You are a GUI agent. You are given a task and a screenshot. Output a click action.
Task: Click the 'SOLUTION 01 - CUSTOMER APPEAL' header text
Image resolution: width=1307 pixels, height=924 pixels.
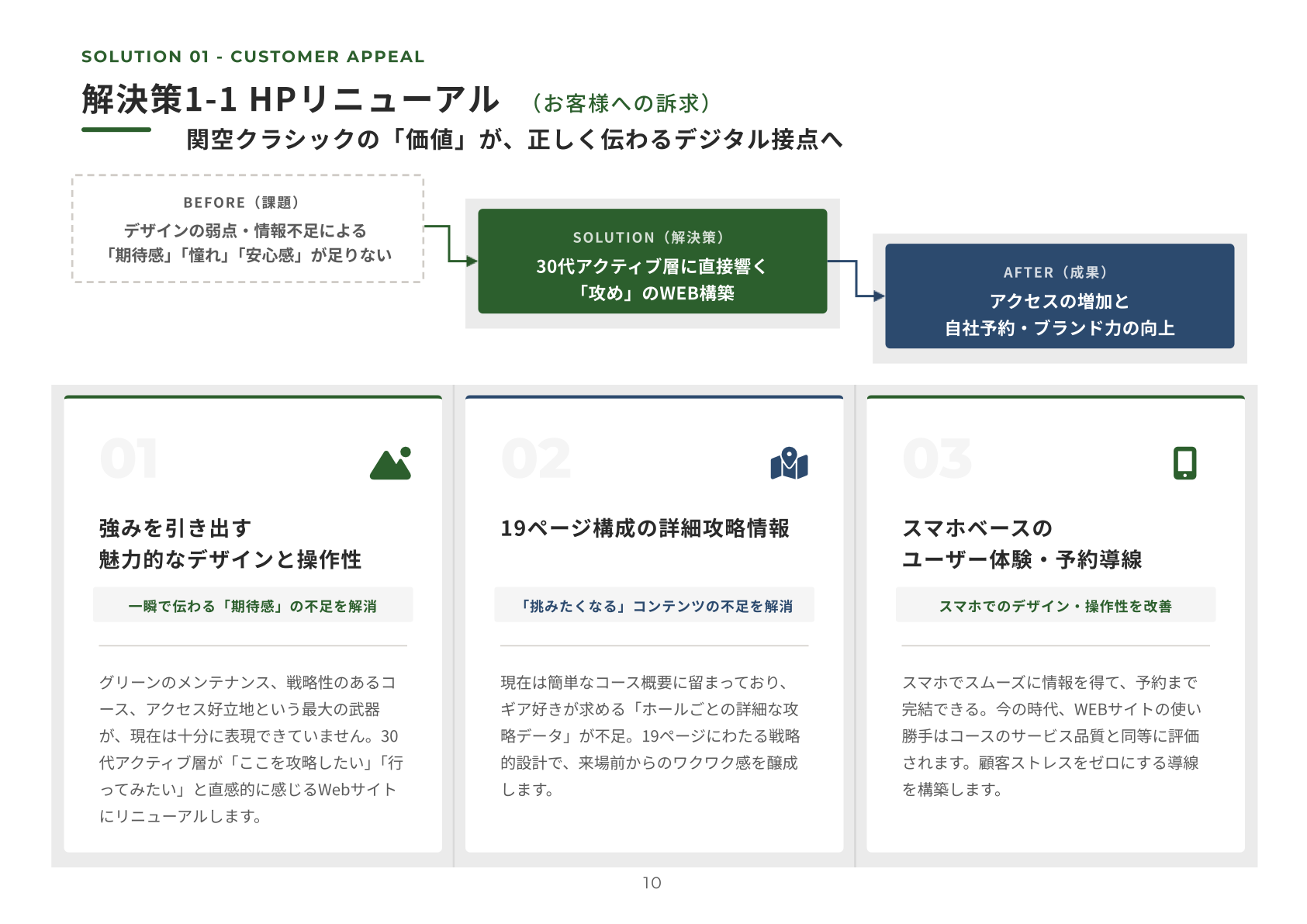pos(253,57)
